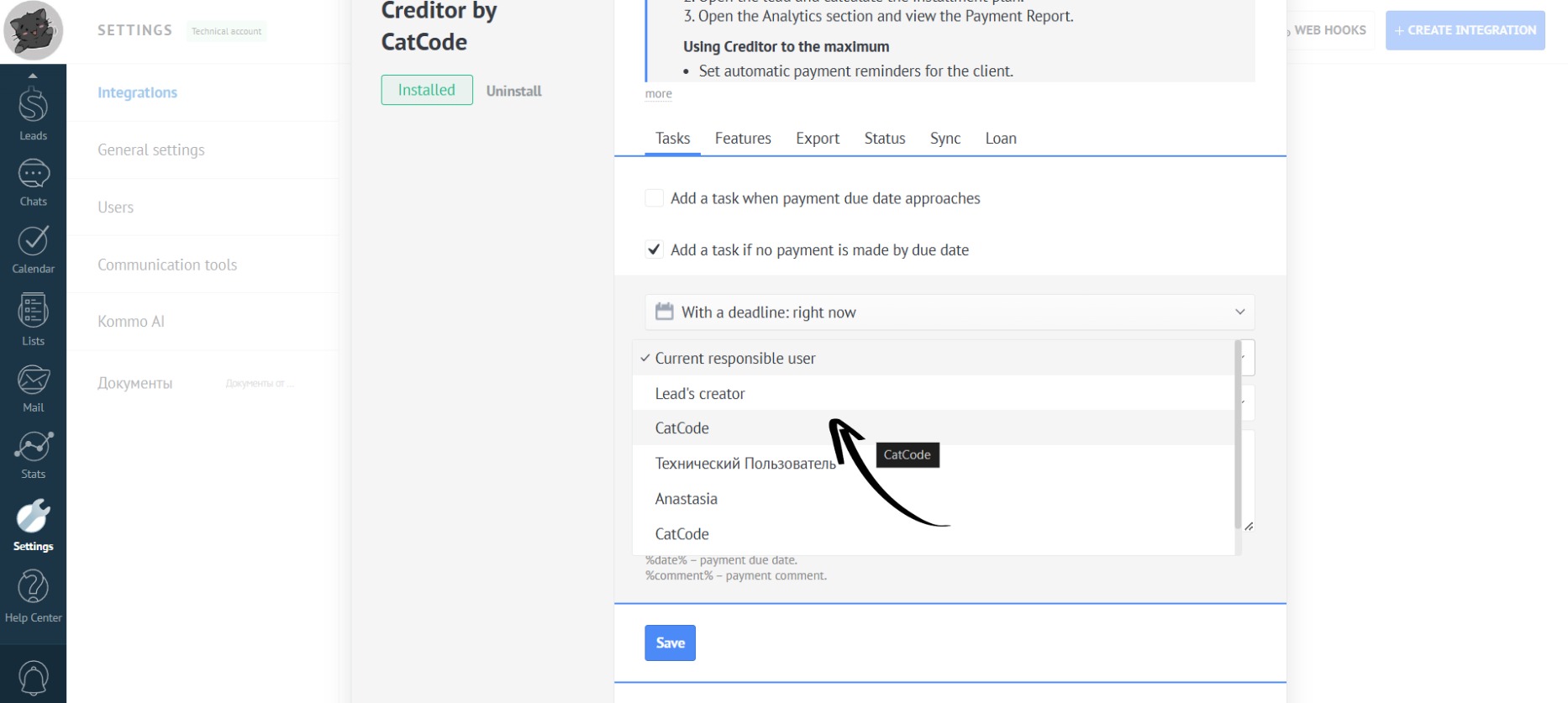
Task: Switch to the Loan tab
Action: coord(1000,139)
